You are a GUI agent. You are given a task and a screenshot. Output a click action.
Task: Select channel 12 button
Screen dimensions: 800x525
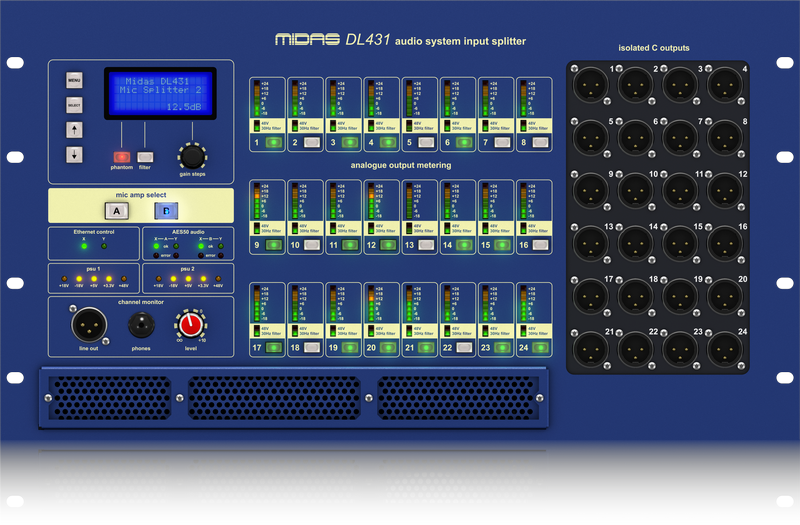(388, 245)
